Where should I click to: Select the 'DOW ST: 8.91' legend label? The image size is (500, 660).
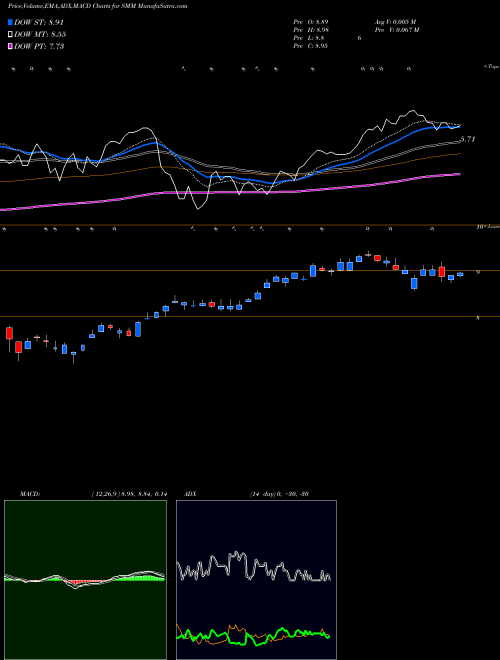(x=39, y=22)
